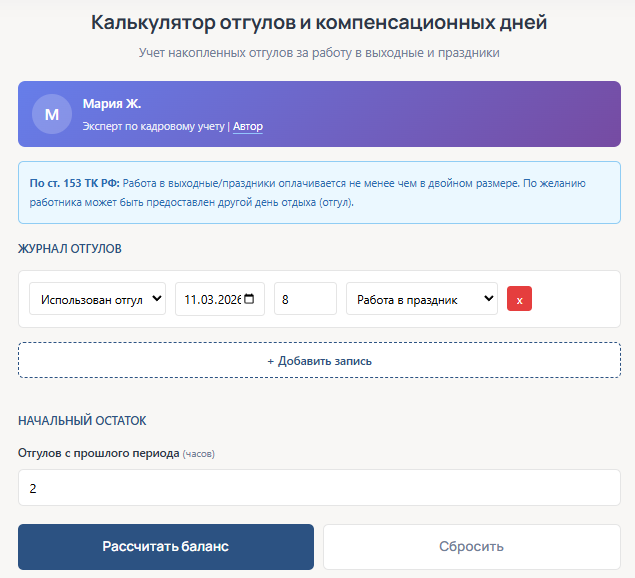
Task: Click the "НАЧАЛЬНЫЙ ОСТАТОК" section heading
Action: tap(82, 421)
